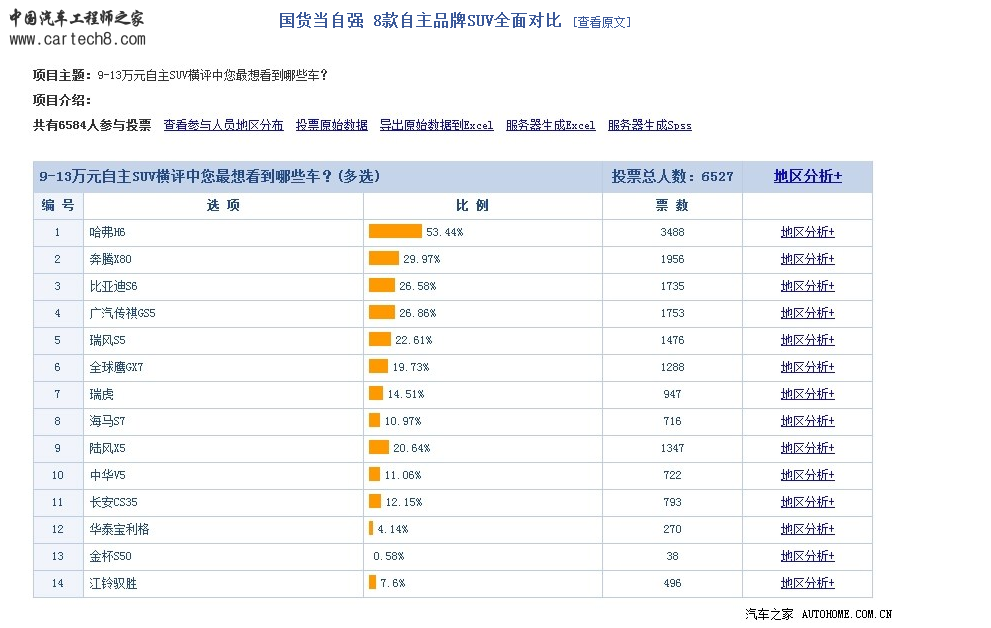Select the 江铃驭胜 option cell

click(223, 583)
